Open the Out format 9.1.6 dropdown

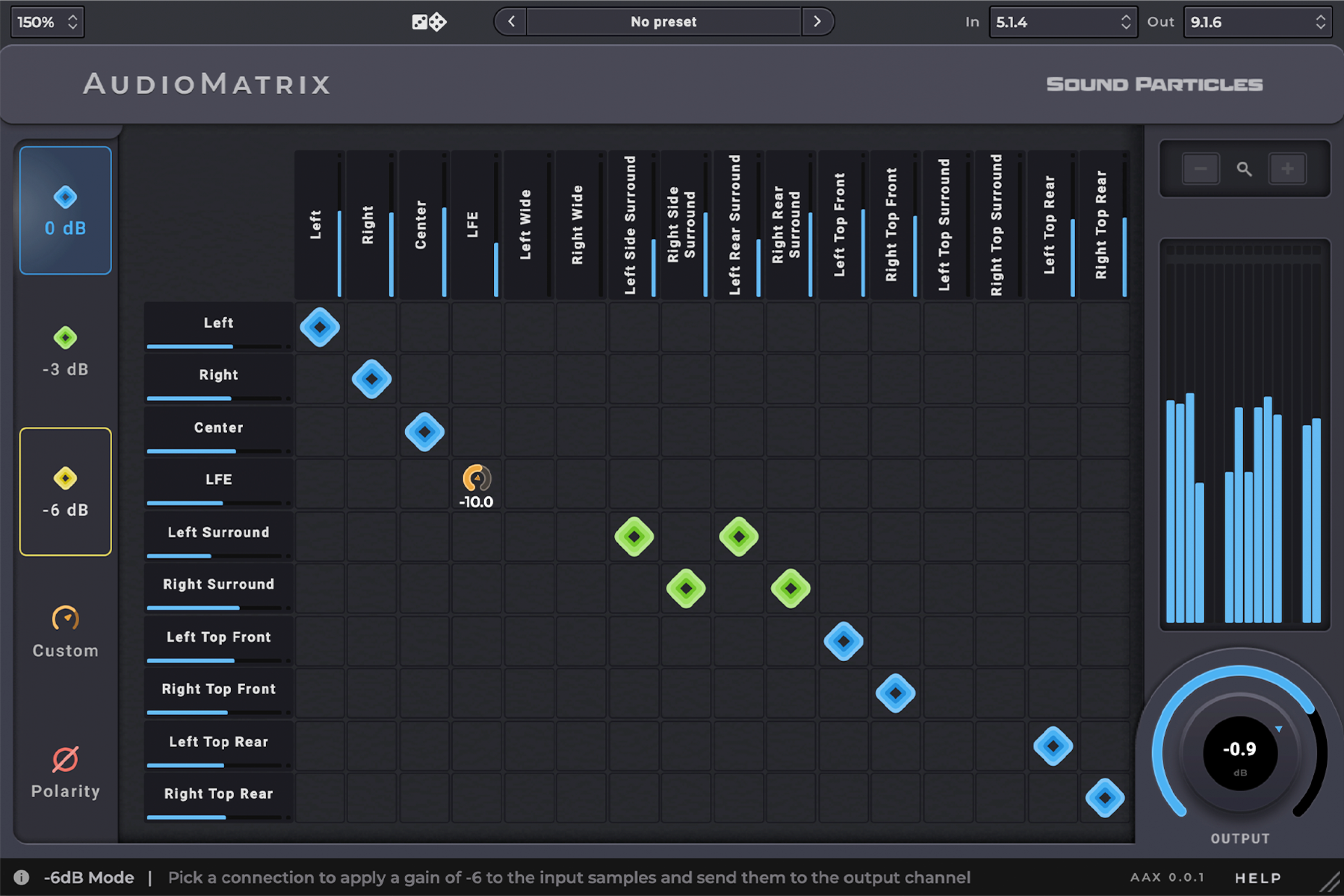1257,22
